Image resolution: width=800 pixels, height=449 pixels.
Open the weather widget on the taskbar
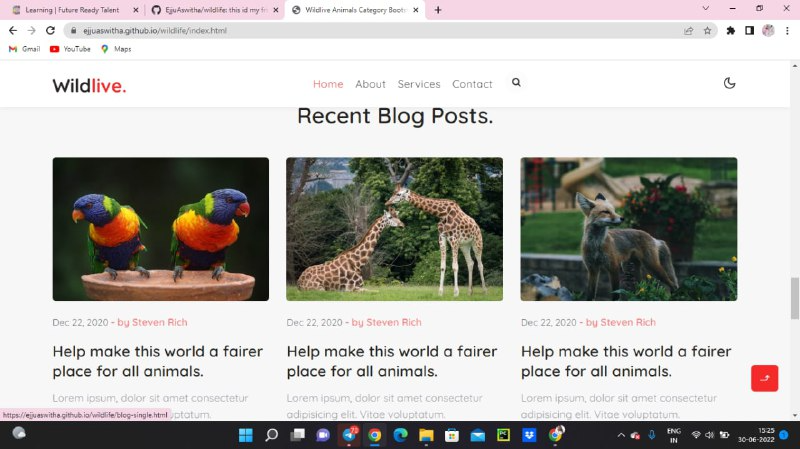[x=19, y=433]
